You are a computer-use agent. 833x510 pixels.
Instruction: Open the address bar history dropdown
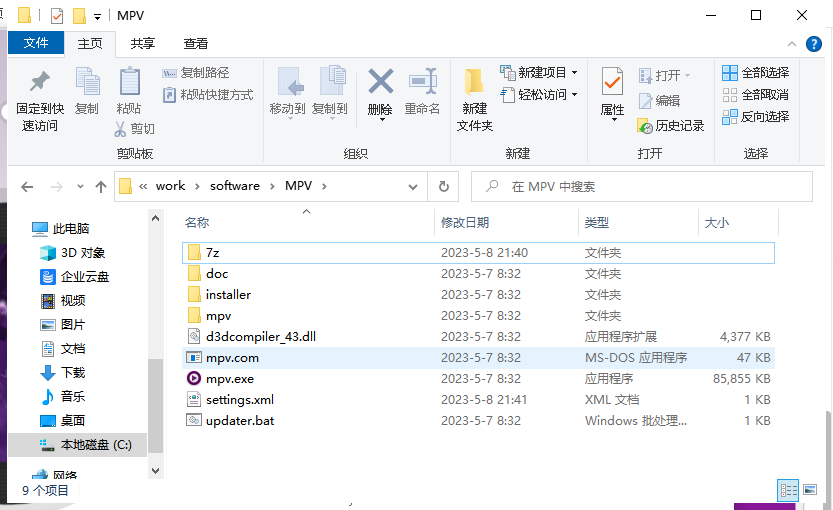(x=413, y=187)
